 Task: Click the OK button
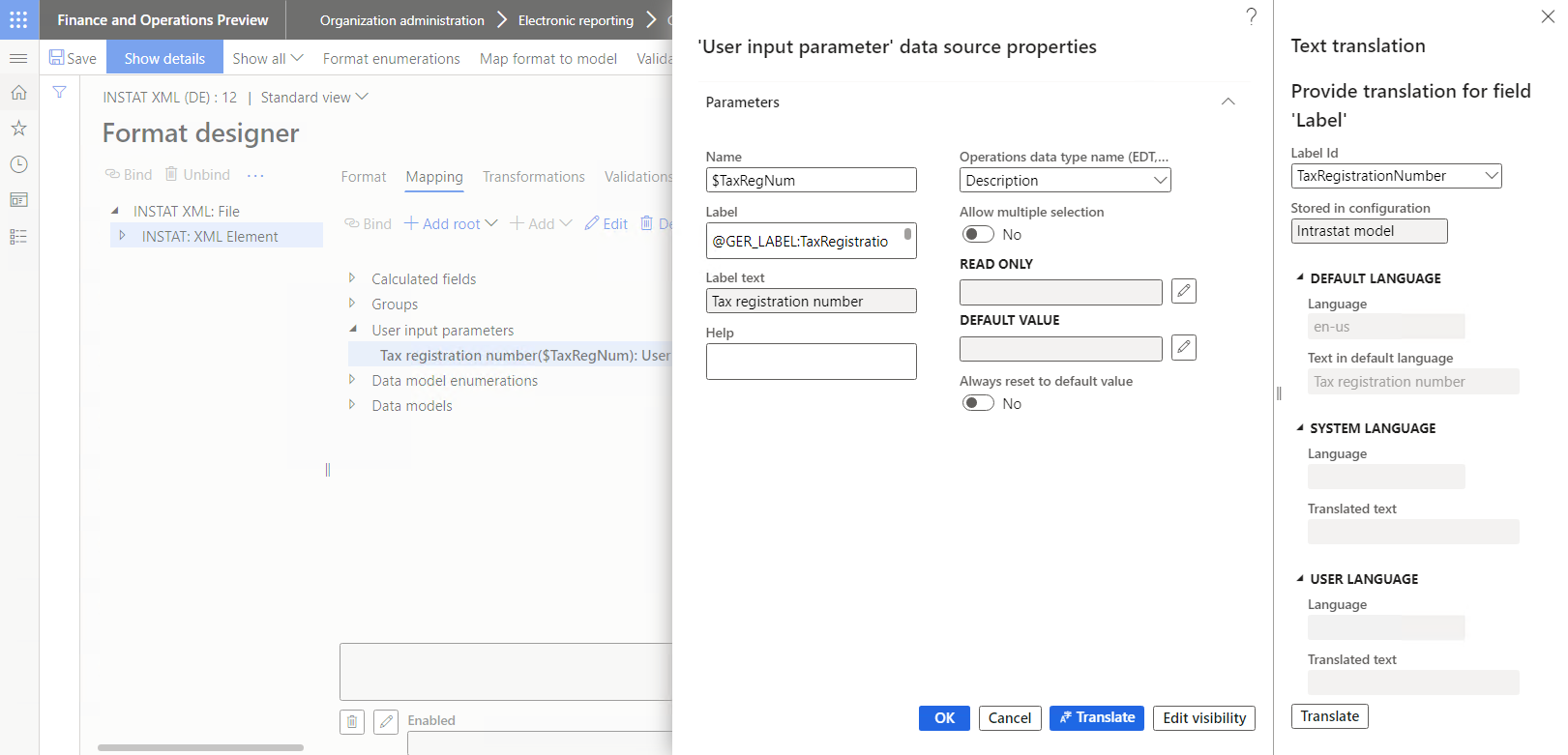coord(944,718)
